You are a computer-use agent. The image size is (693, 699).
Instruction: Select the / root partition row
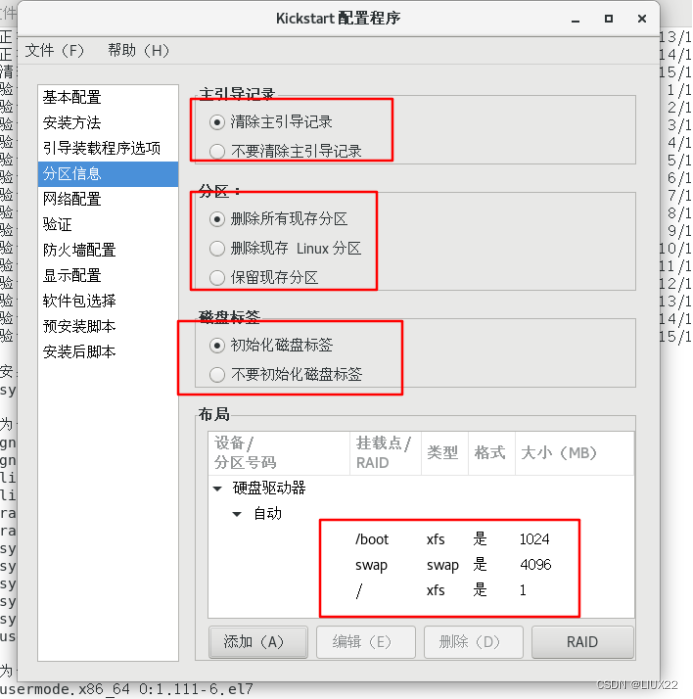coord(421,590)
